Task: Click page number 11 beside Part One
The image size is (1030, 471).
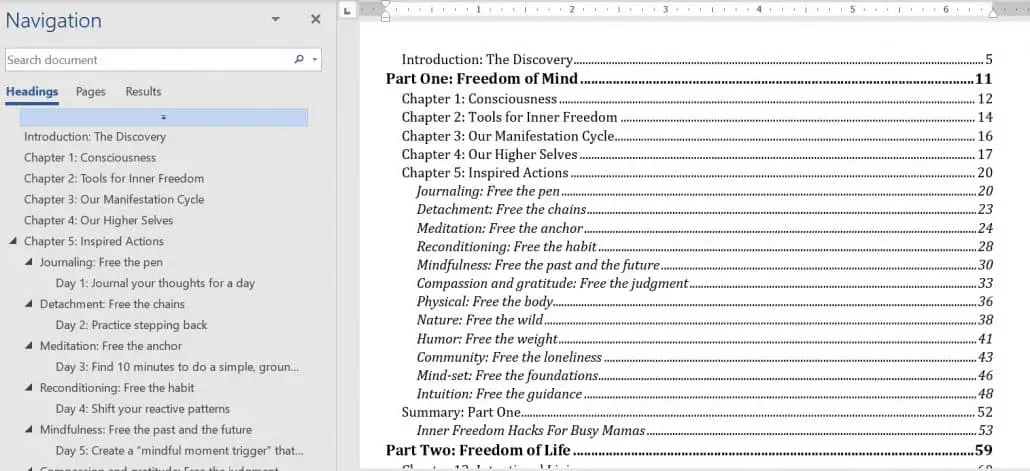Action: (x=983, y=79)
